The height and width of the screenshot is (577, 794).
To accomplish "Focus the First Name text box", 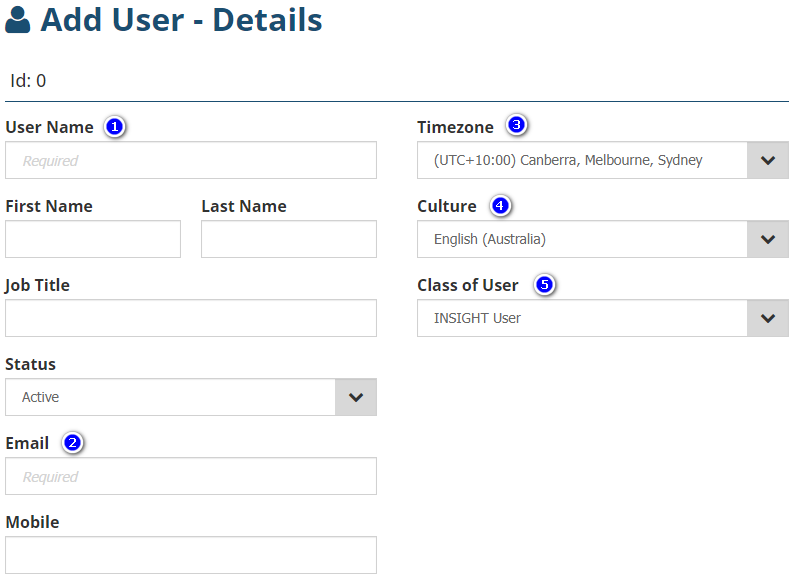I will [93, 239].
